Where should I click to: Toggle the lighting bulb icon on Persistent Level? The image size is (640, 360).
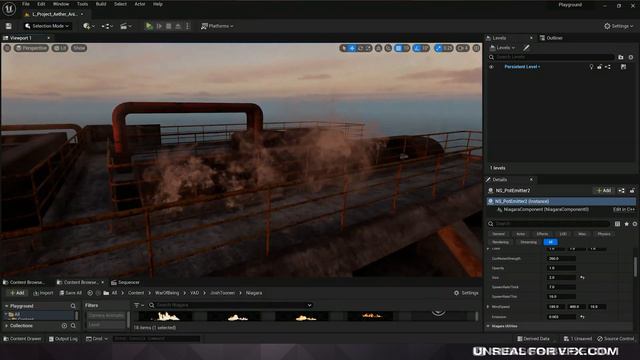[591, 67]
